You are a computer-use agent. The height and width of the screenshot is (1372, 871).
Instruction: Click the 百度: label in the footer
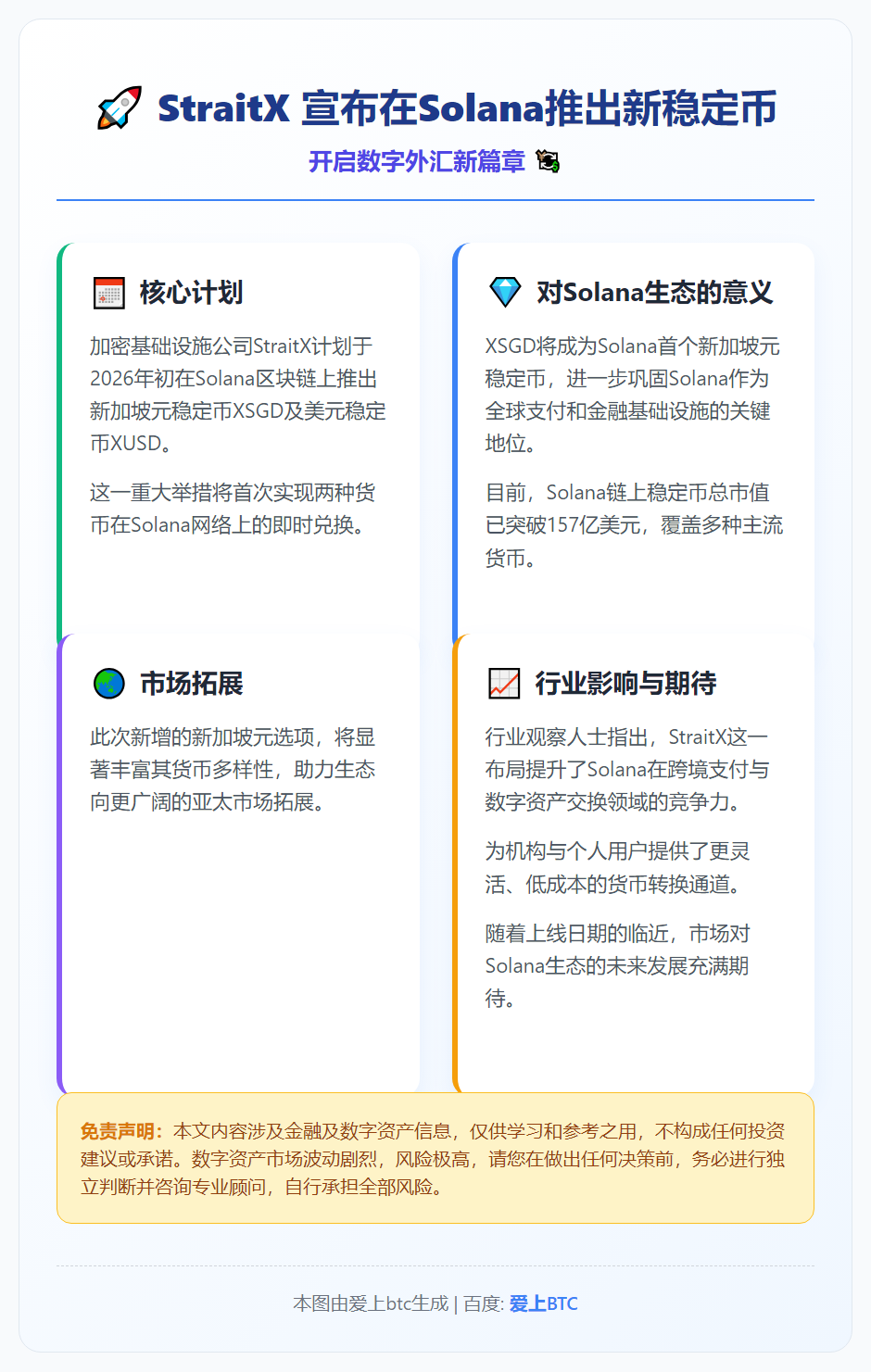484,1303
